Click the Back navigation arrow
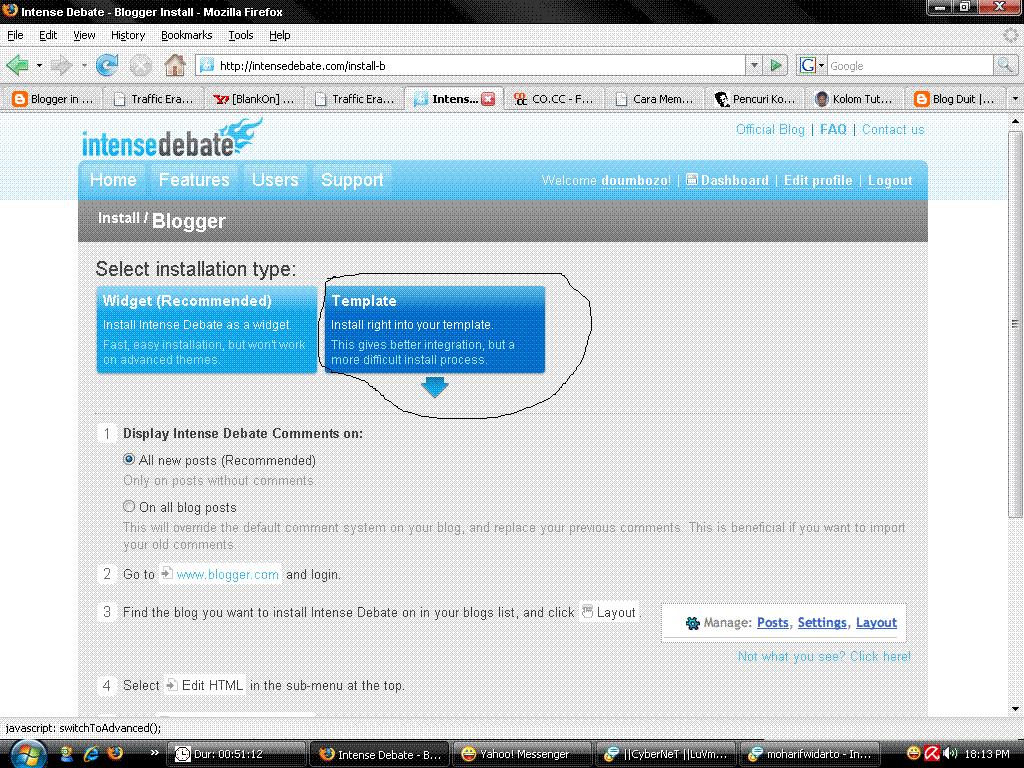The width and height of the screenshot is (1024, 768). (x=20, y=64)
